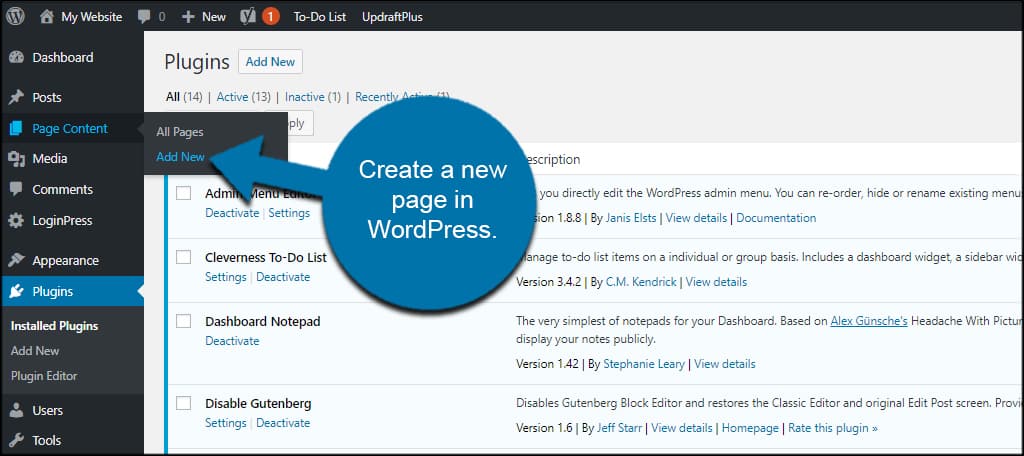View details for Disable Gutenberg
The width and height of the screenshot is (1024, 456).
click(682, 428)
